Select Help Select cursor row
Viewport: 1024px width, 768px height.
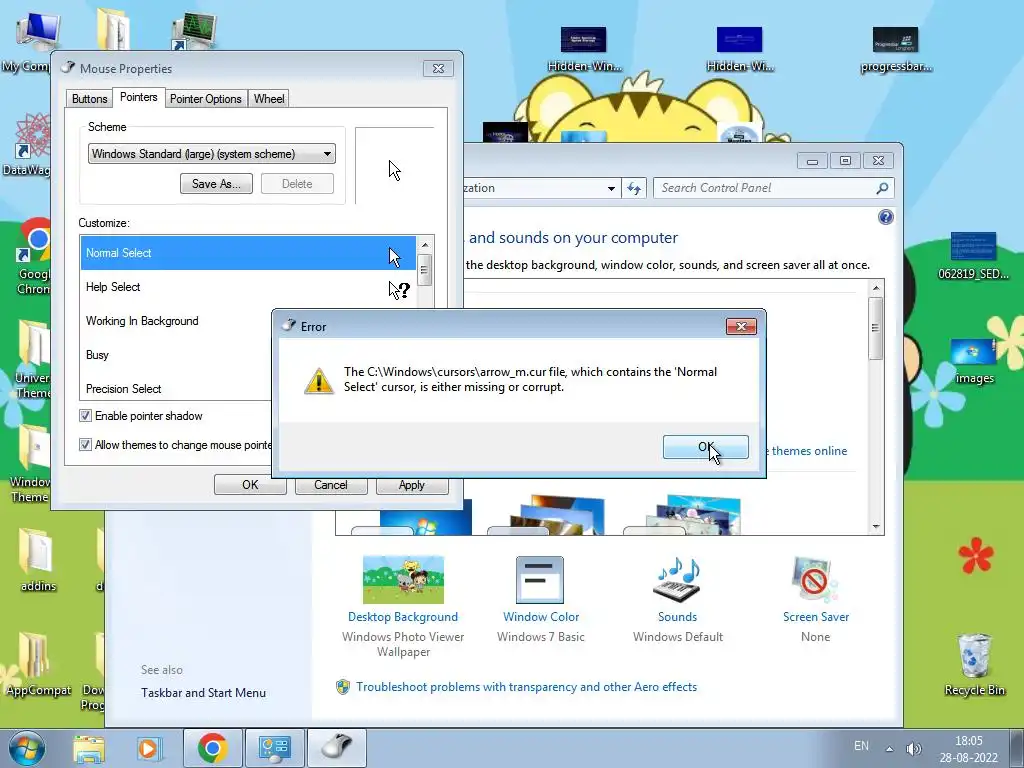click(x=248, y=287)
